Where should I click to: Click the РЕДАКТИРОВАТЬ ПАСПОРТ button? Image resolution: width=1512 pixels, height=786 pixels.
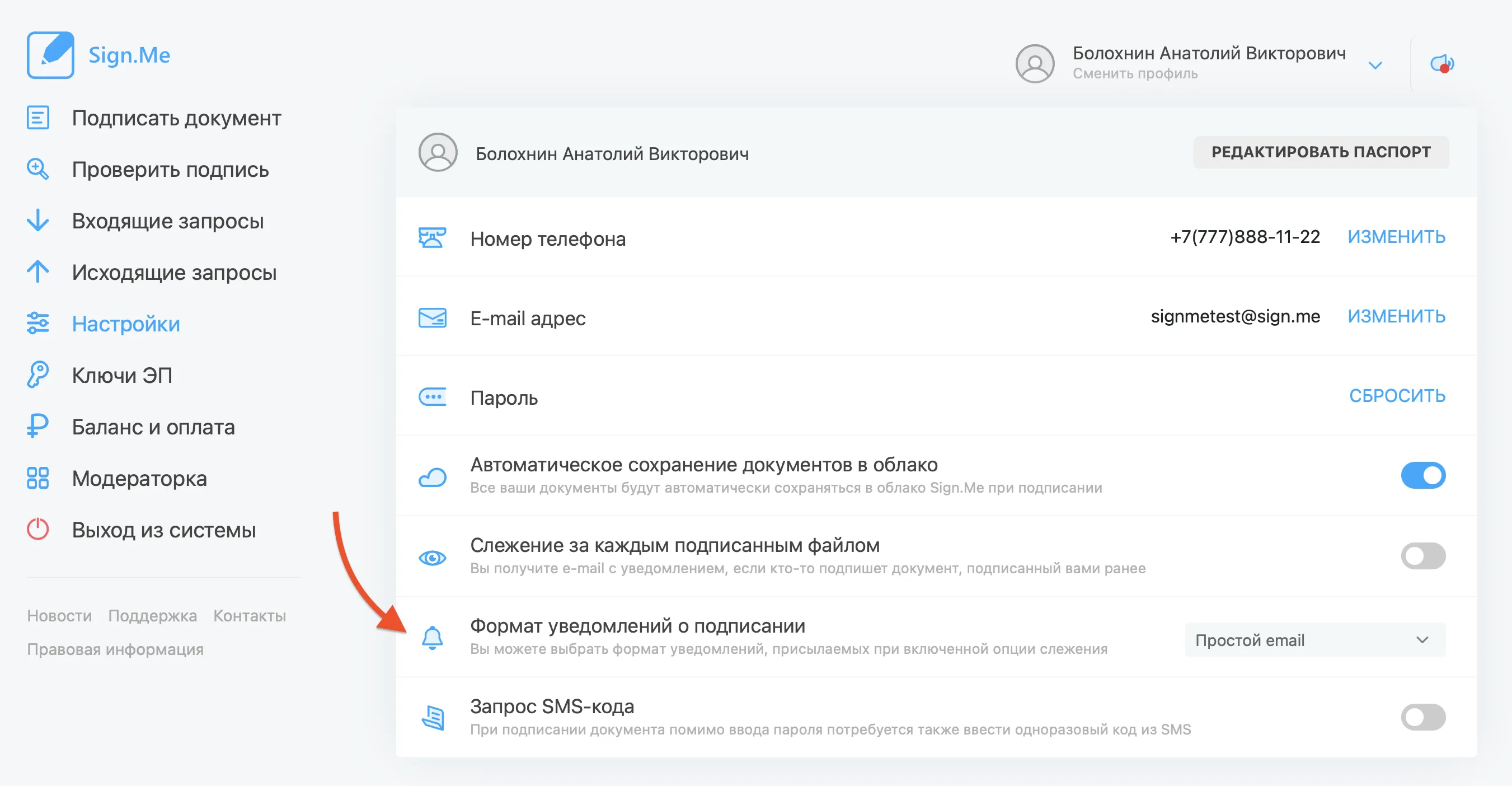[x=1321, y=152]
